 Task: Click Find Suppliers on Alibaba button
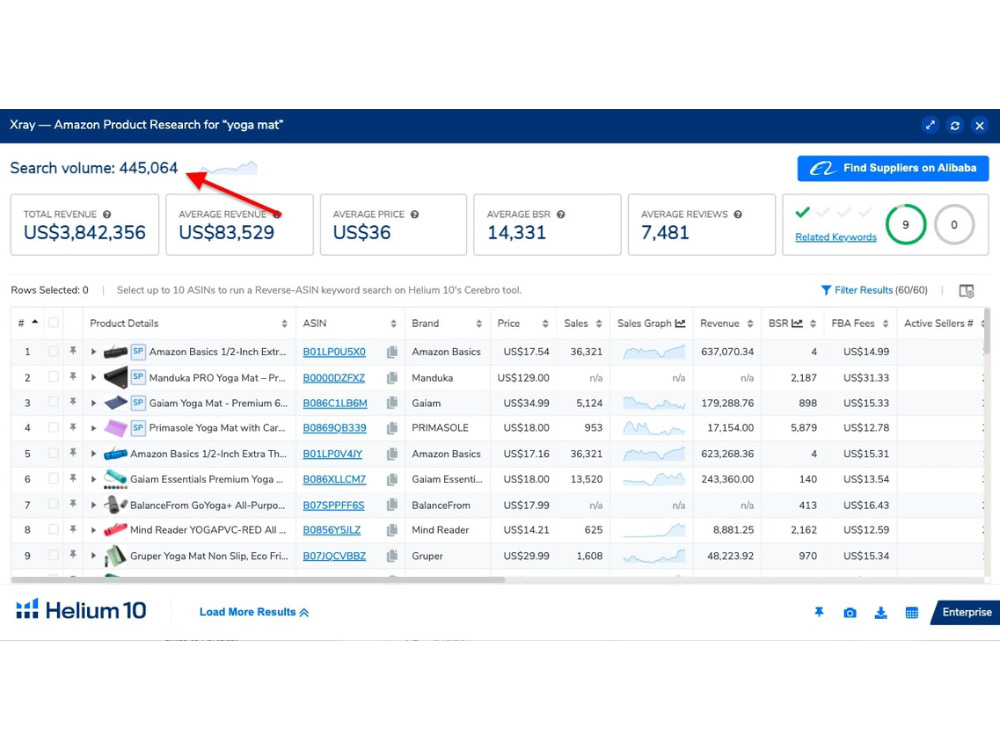click(x=893, y=168)
